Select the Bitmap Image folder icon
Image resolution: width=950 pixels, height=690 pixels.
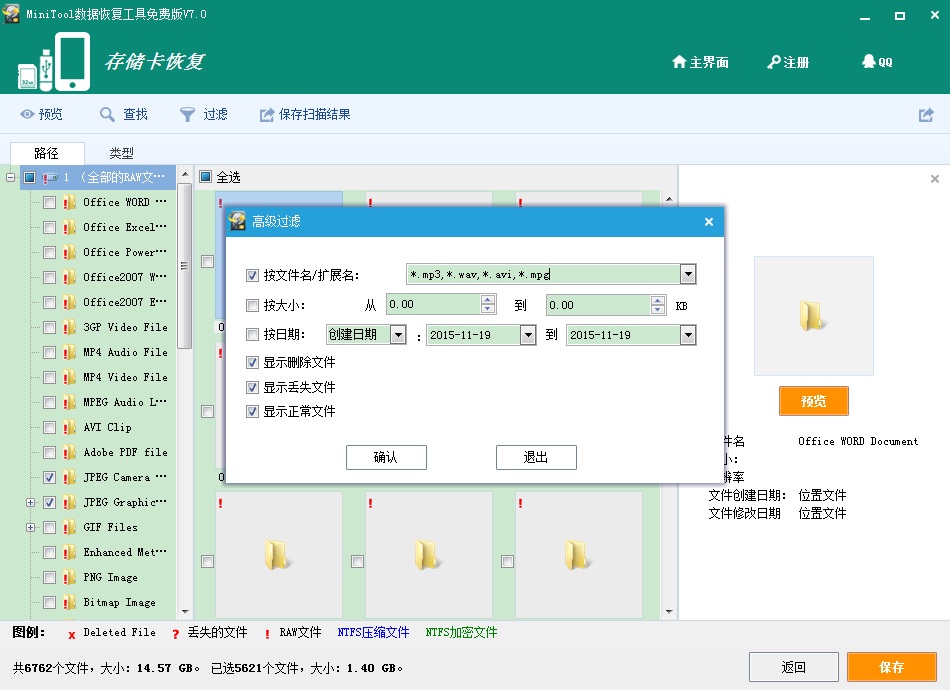tap(70, 602)
